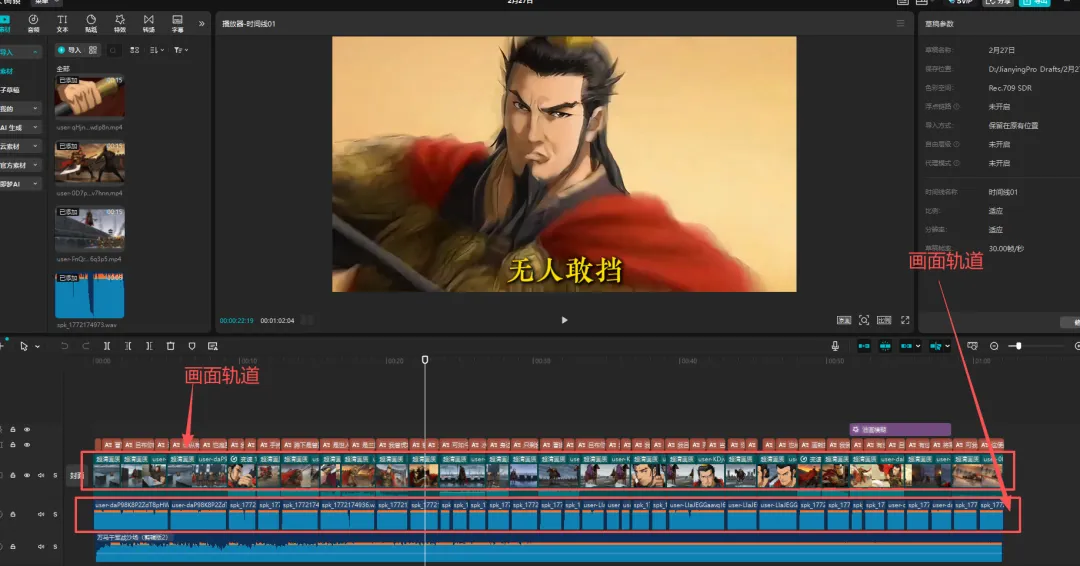
Task: Select the pointer selection tool
Action: 24,346
